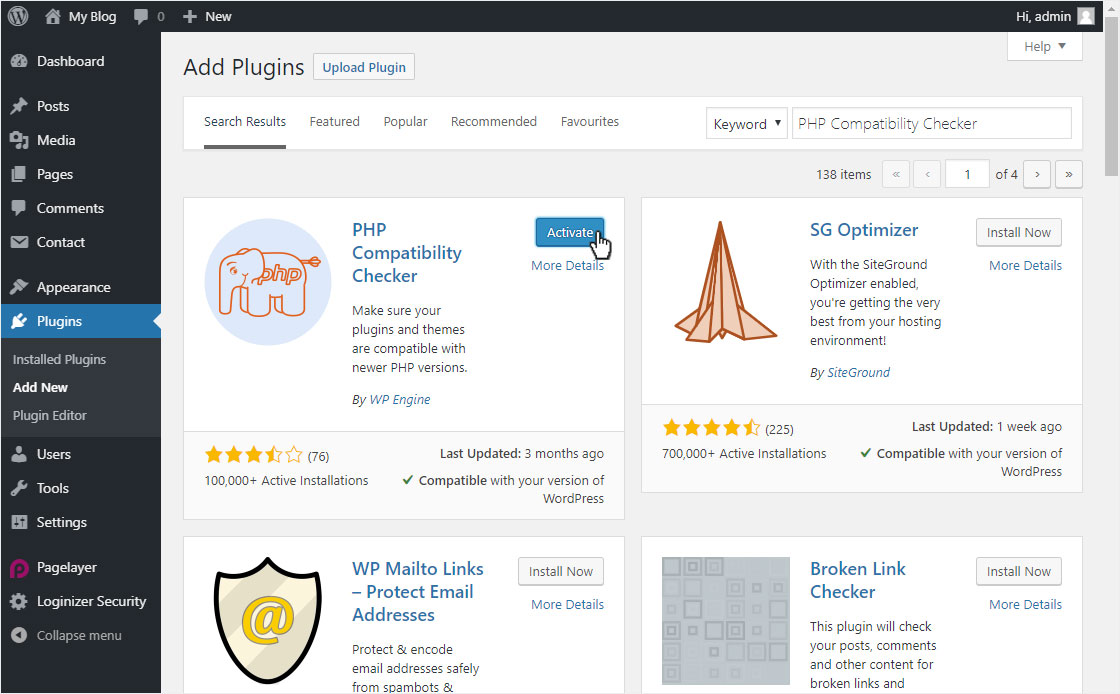Click the Dashboard gauge icon
Screen dimensions: 1120x694
click(x=19, y=61)
